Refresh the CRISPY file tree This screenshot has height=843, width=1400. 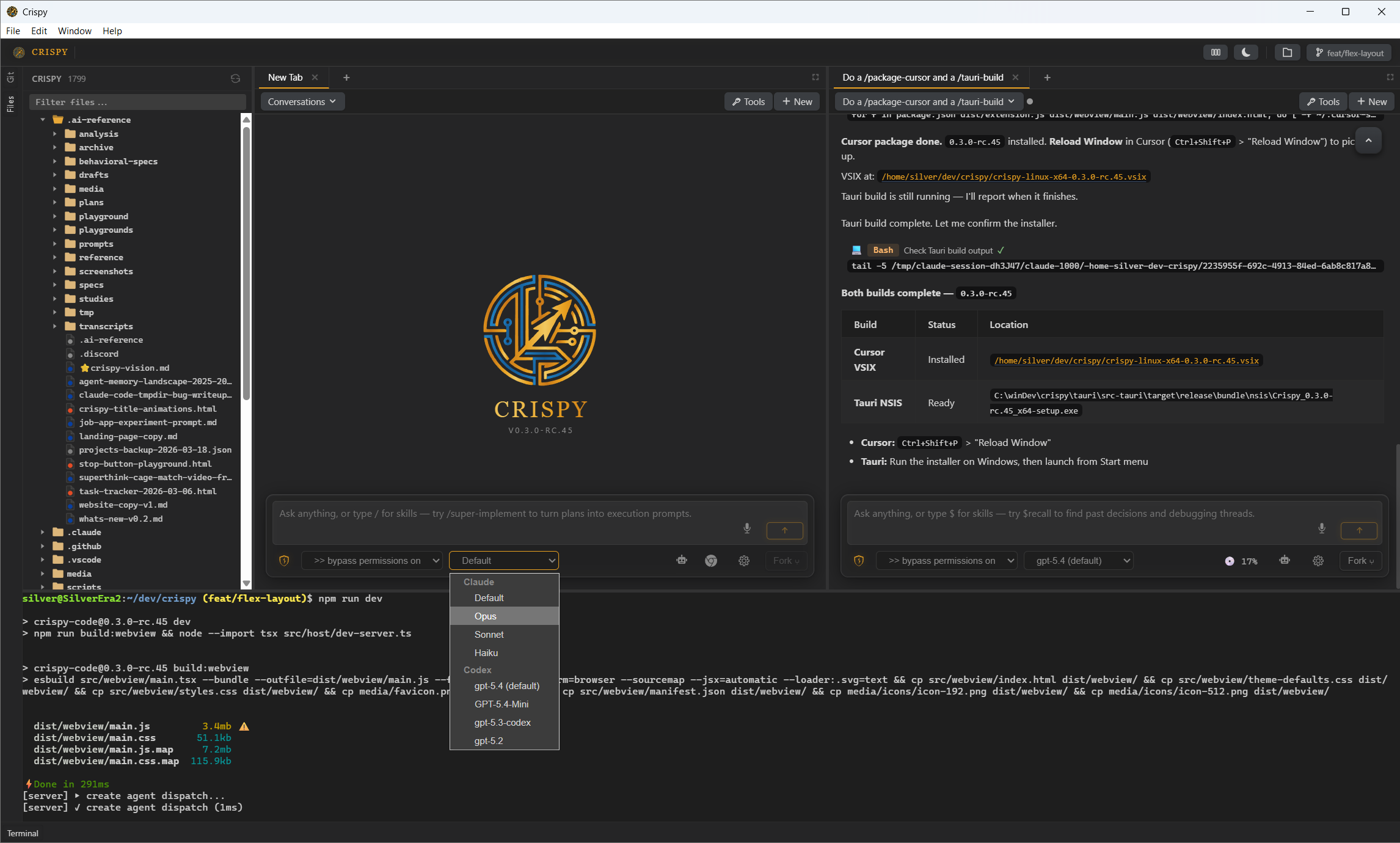pos(235,79)
